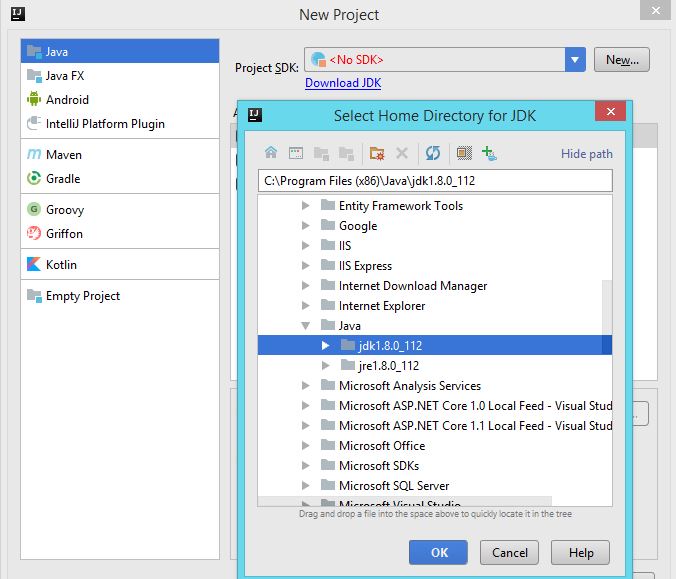Select the jre1.8.0_112 folder
The width and height of the screenshot is (676, 579).
pos(388,366)
